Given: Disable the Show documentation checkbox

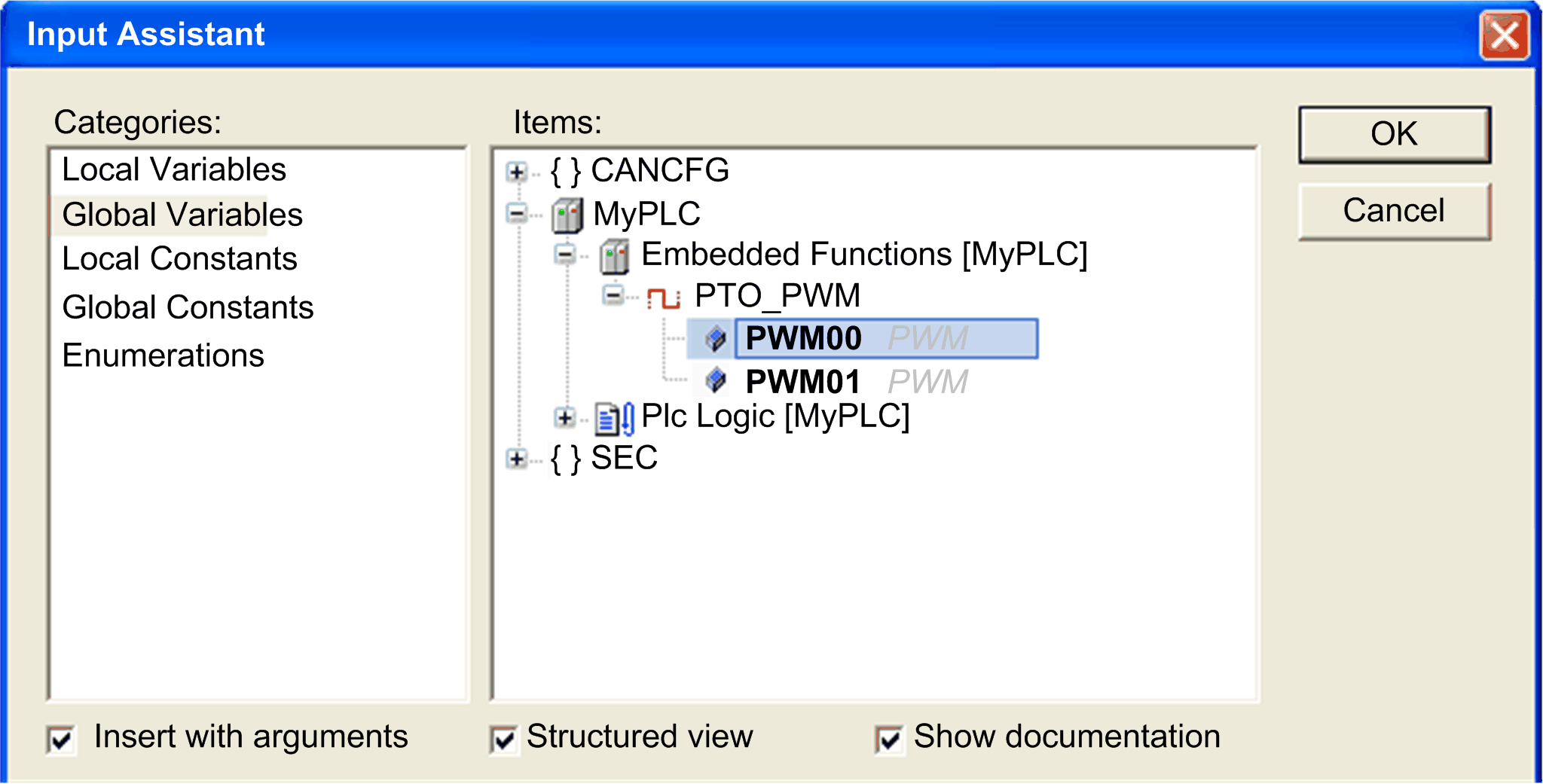Looking at the screenshot, I should click(889, 739).
